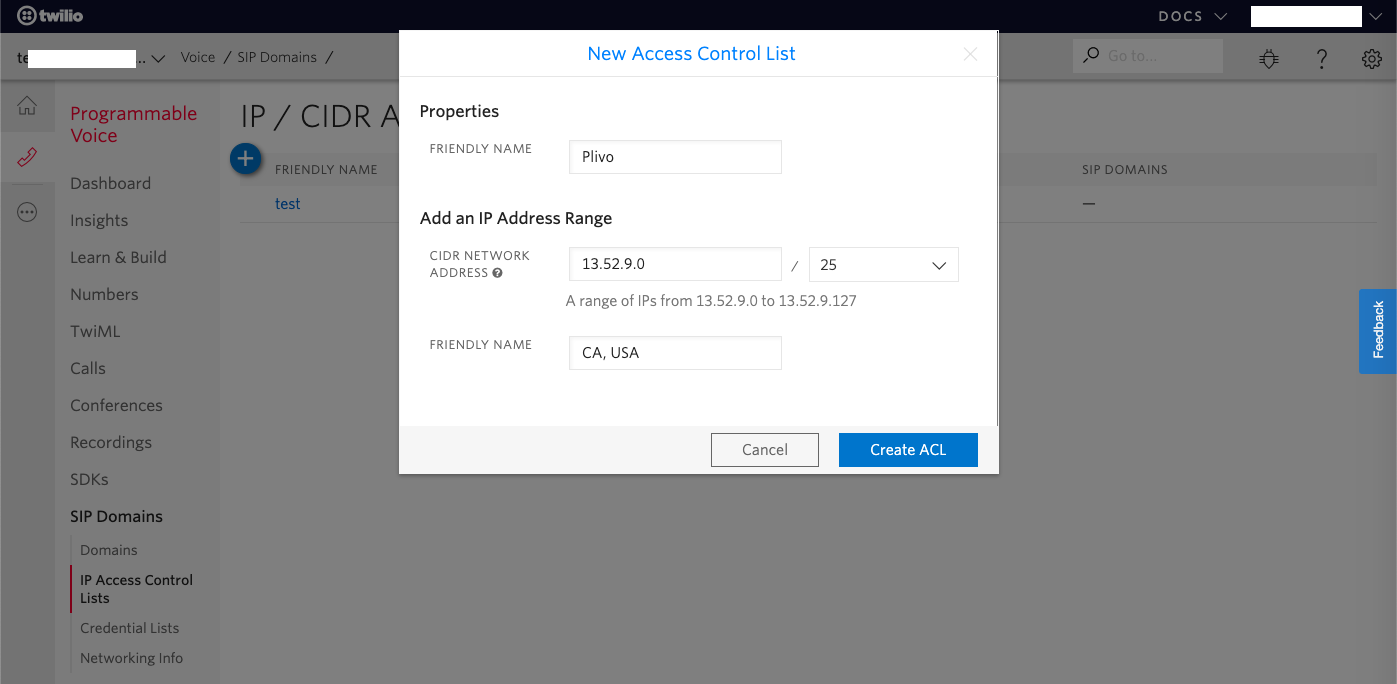The height and width of the screenshot is (684, 1397).
Task: Open the all products ellipsis icon
Action: [27, 212]
